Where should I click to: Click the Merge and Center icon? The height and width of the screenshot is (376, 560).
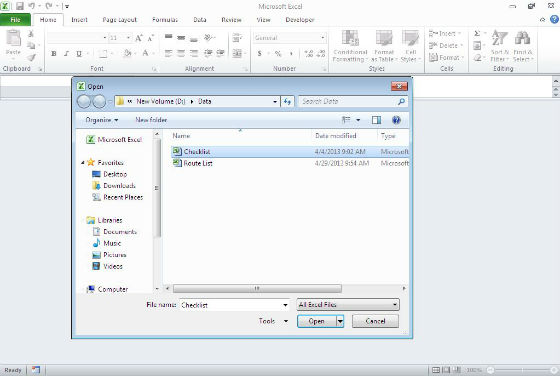click(237, 54)
